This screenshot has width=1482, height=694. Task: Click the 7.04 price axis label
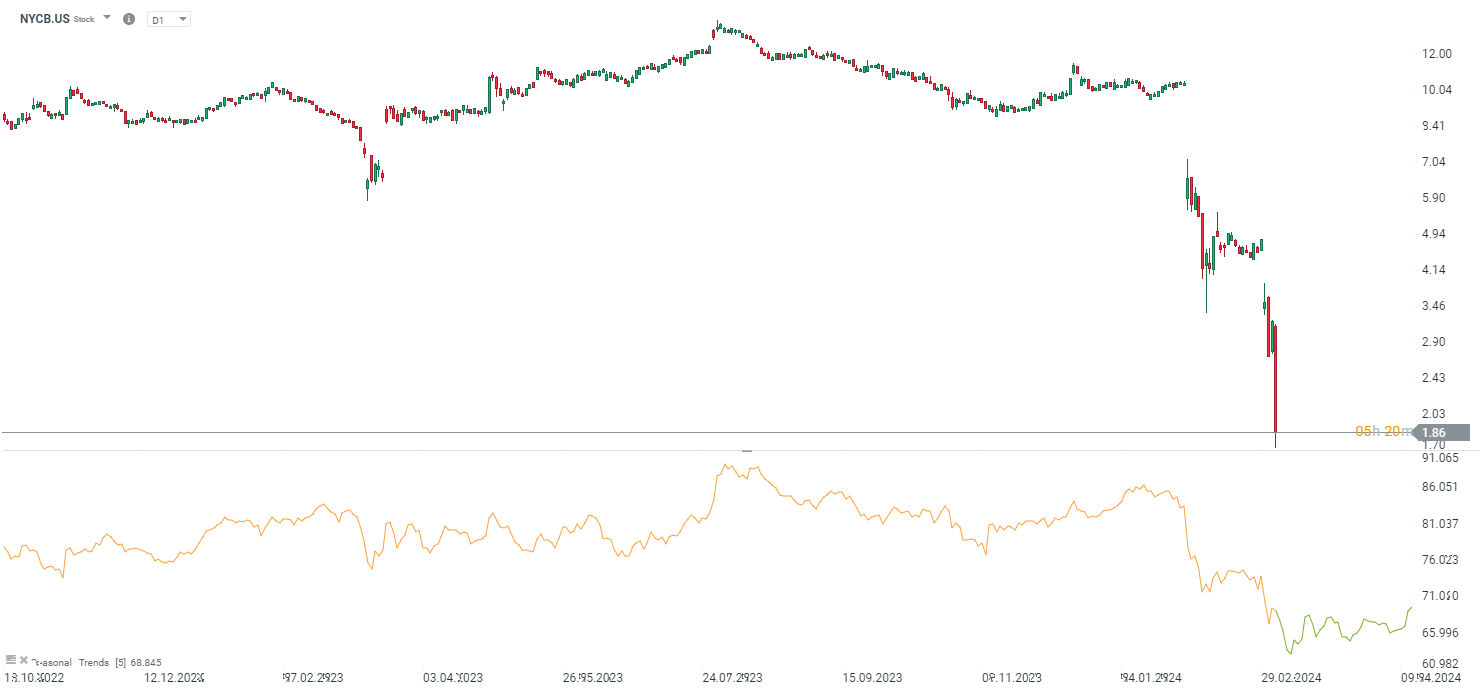(x=1434, y=162)
